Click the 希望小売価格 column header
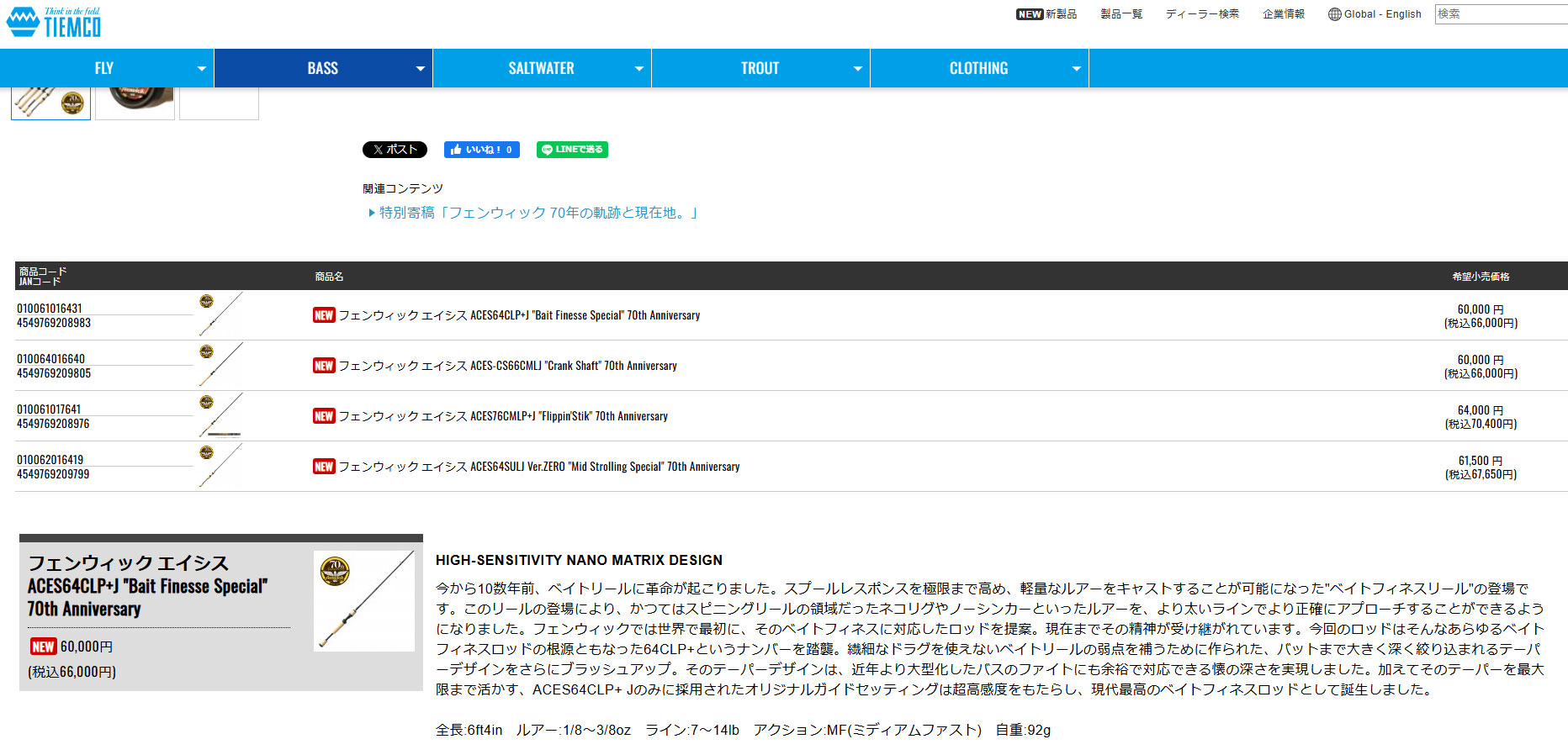The width and height of the screenshot is (1568, 755). pos(1481,277)
